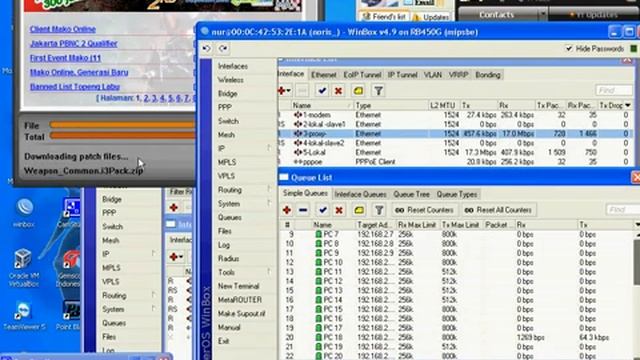Click the PC 18 queue green icon
The width and height of the screenshot is (640, 360).
coord(318,337)
